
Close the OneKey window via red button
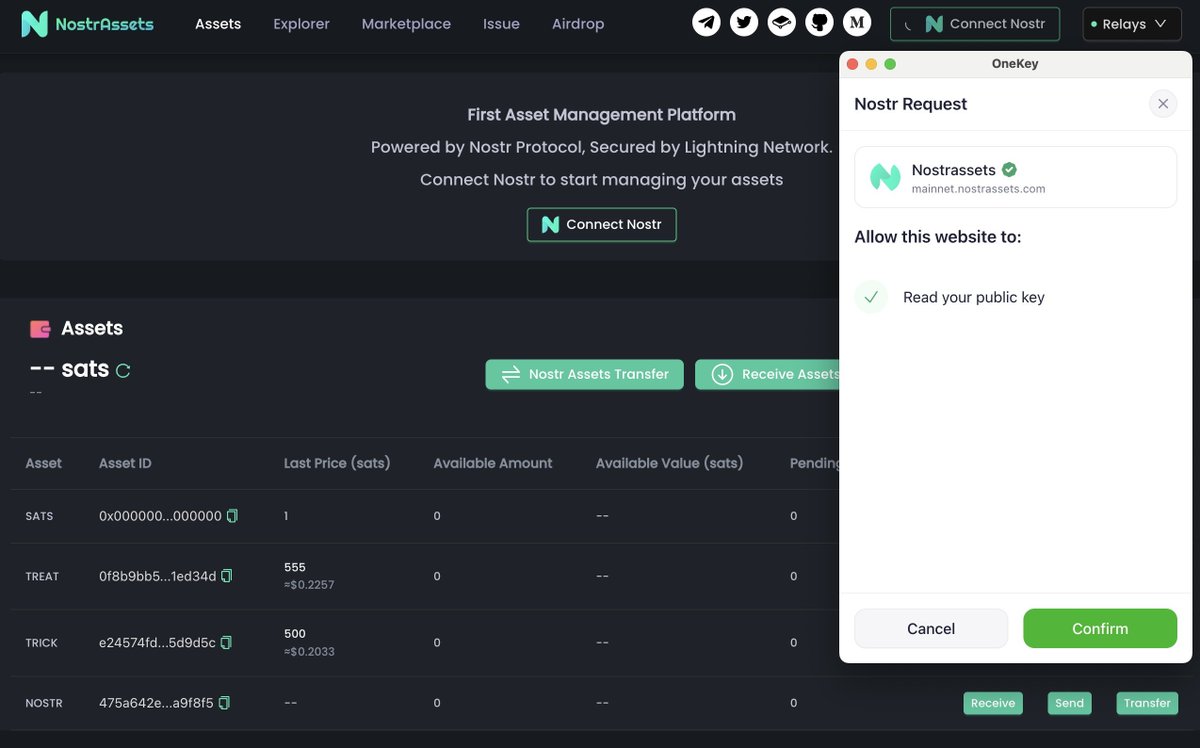pyautogui.click(x=853, y=64)
